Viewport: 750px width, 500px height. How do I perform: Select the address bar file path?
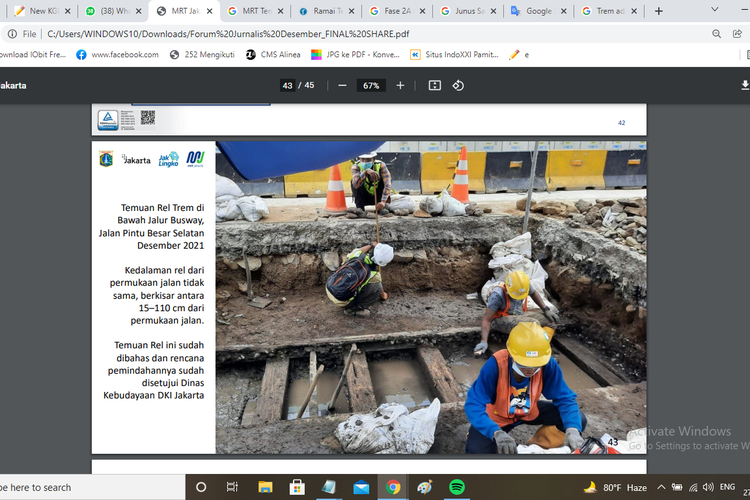click(x=228, y=34)
